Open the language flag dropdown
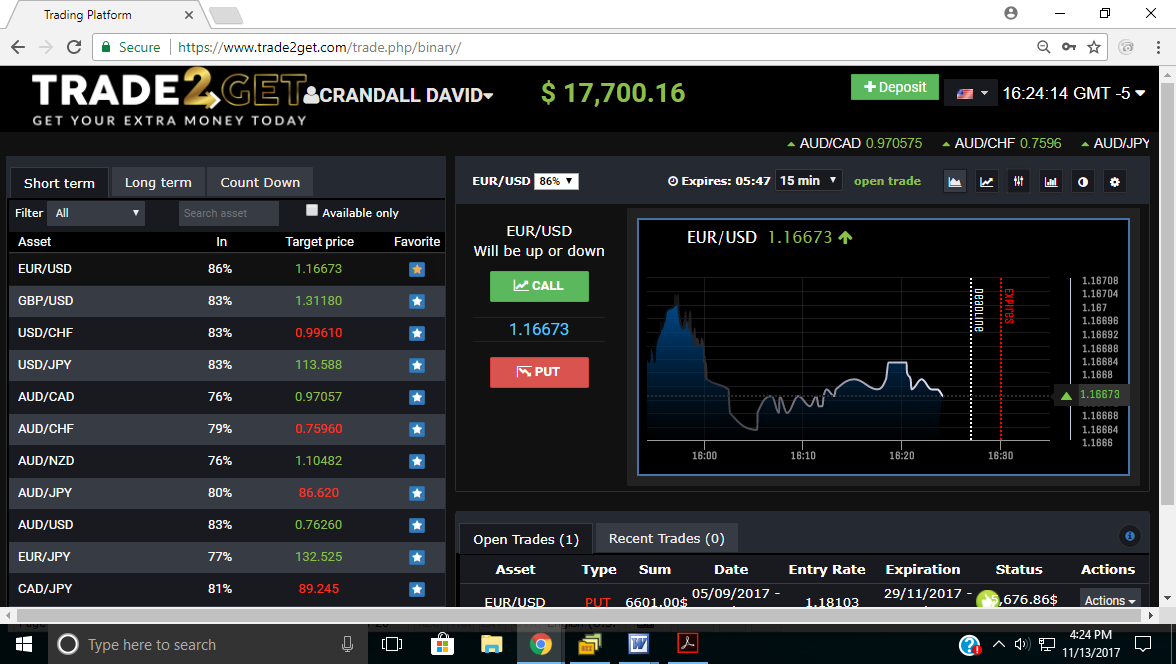 (x=971, y=94)
